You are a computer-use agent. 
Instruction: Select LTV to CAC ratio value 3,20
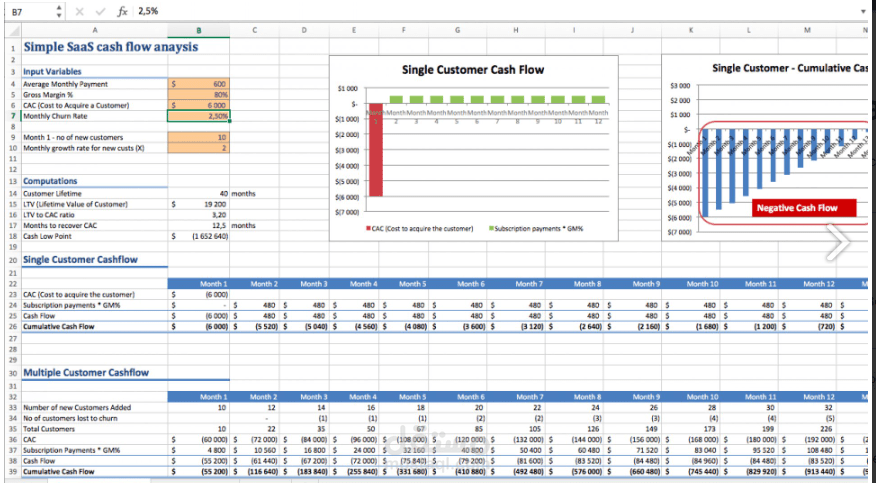[198, 215]
